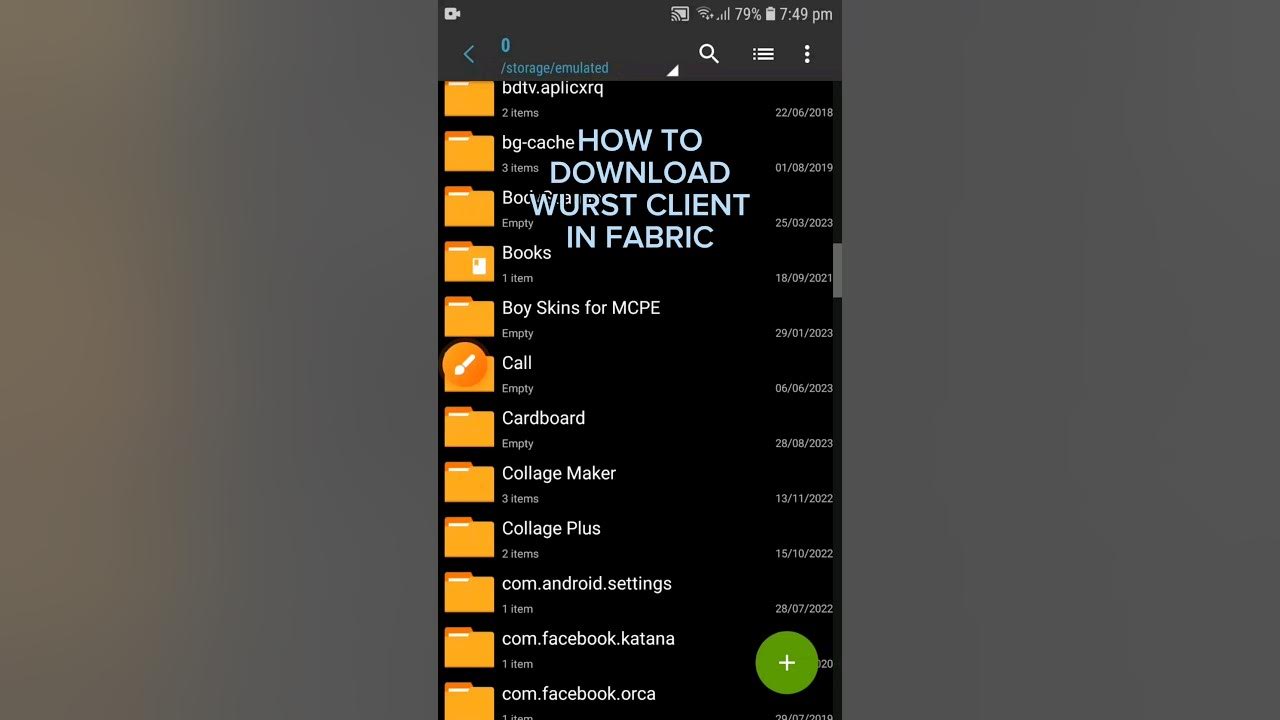Open com.facebook.orca folder icon

[469, 701]
